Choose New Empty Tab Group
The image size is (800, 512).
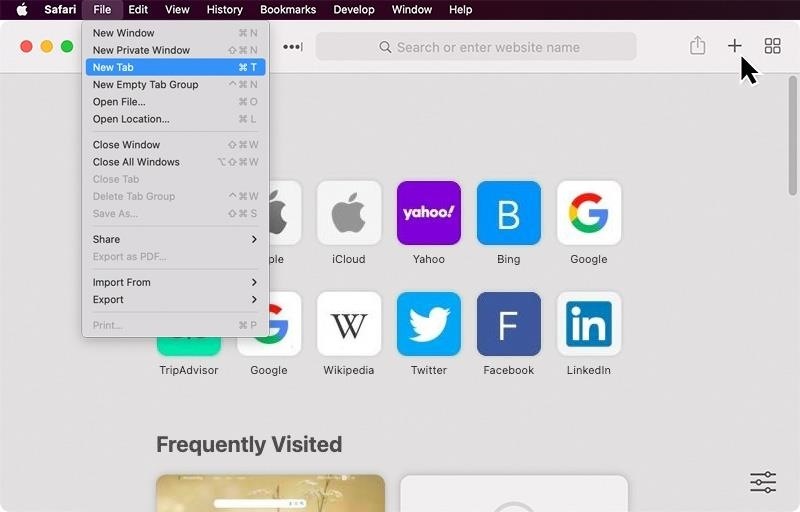coord(174,85)
